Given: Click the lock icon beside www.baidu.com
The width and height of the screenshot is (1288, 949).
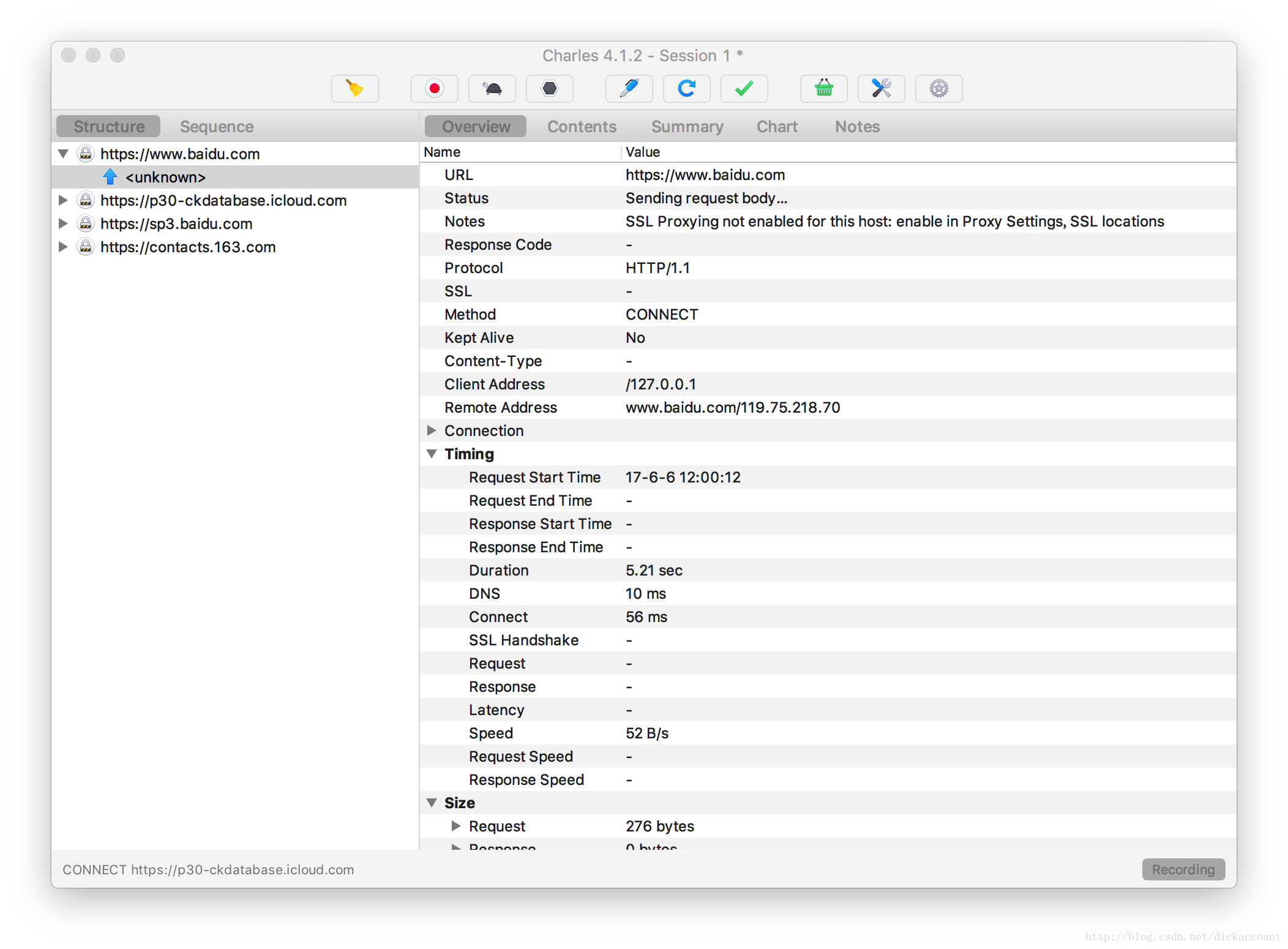Looking at the screenshot, I should tap(86, 153).
